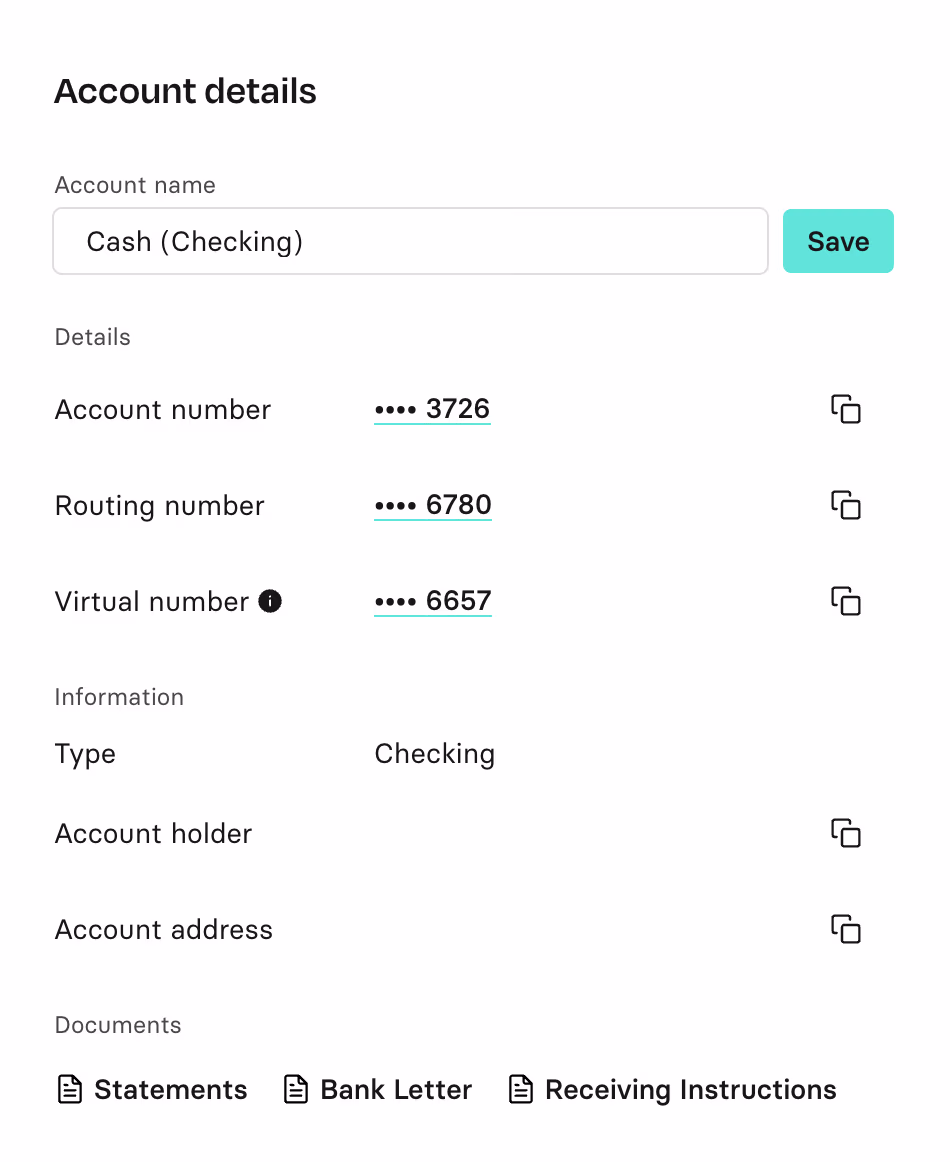The image size is (950, 1162).
Task: Click the Account holder label
Action: pyautogui.click(x=153, y=833)
